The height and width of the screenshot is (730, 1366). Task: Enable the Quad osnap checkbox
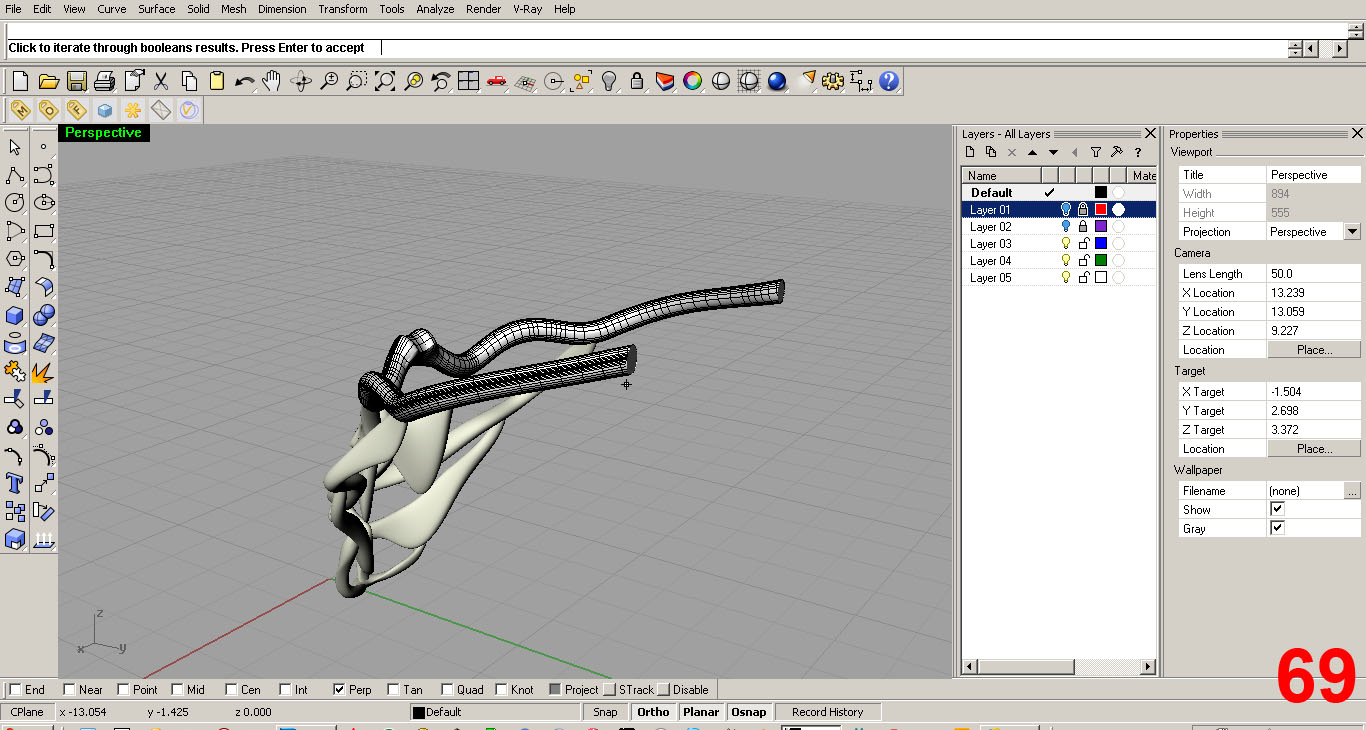447,689
